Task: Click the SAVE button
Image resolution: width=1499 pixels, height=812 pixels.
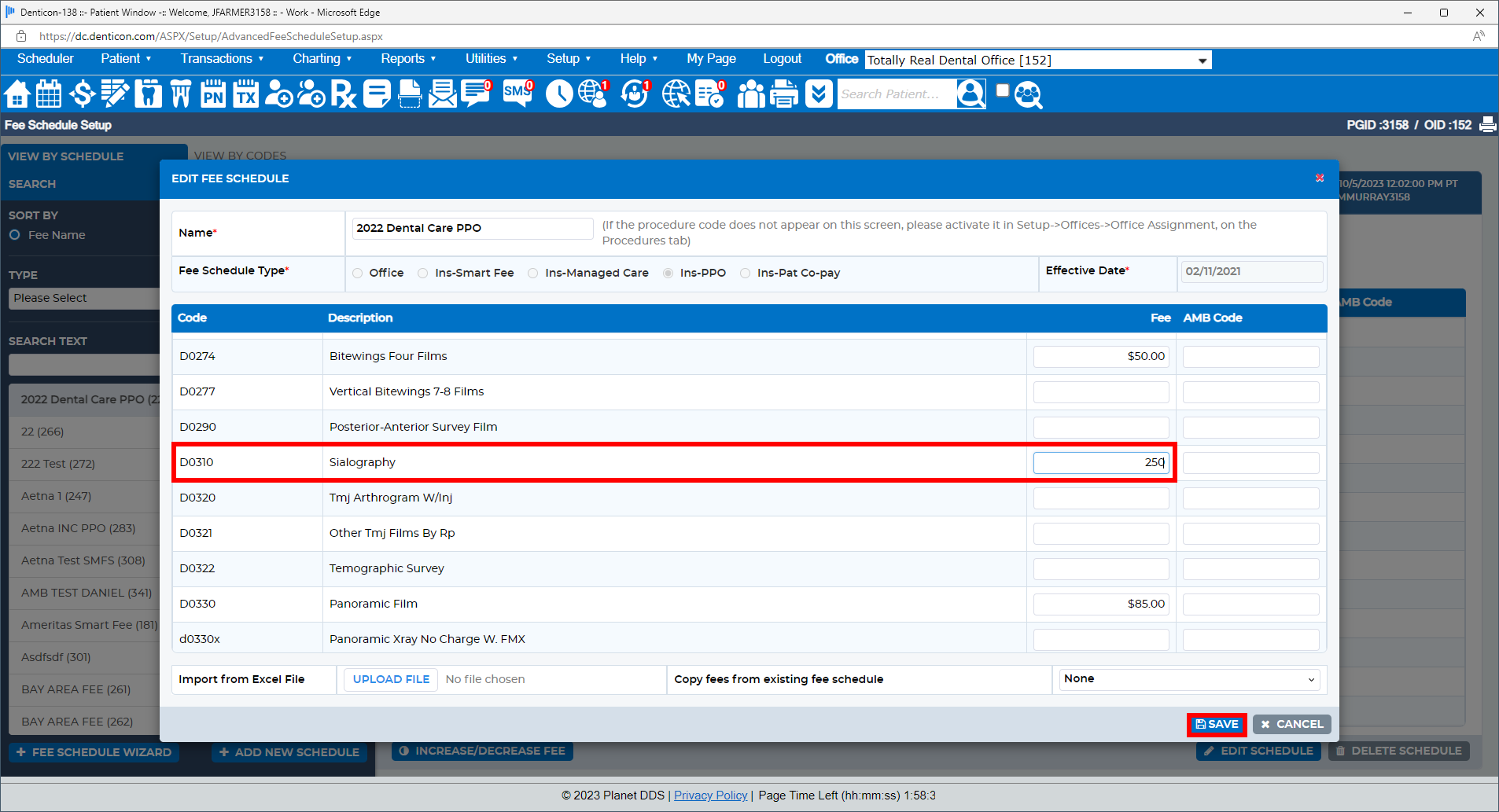Action: 1217,724
